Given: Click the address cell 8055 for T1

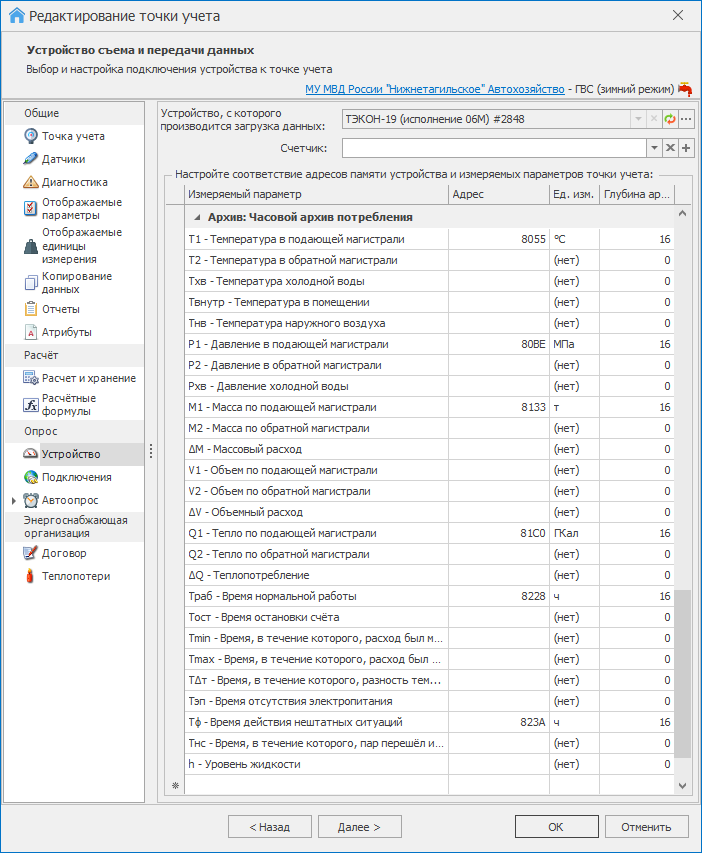Looking at the screenshot, I should (499, 239).
